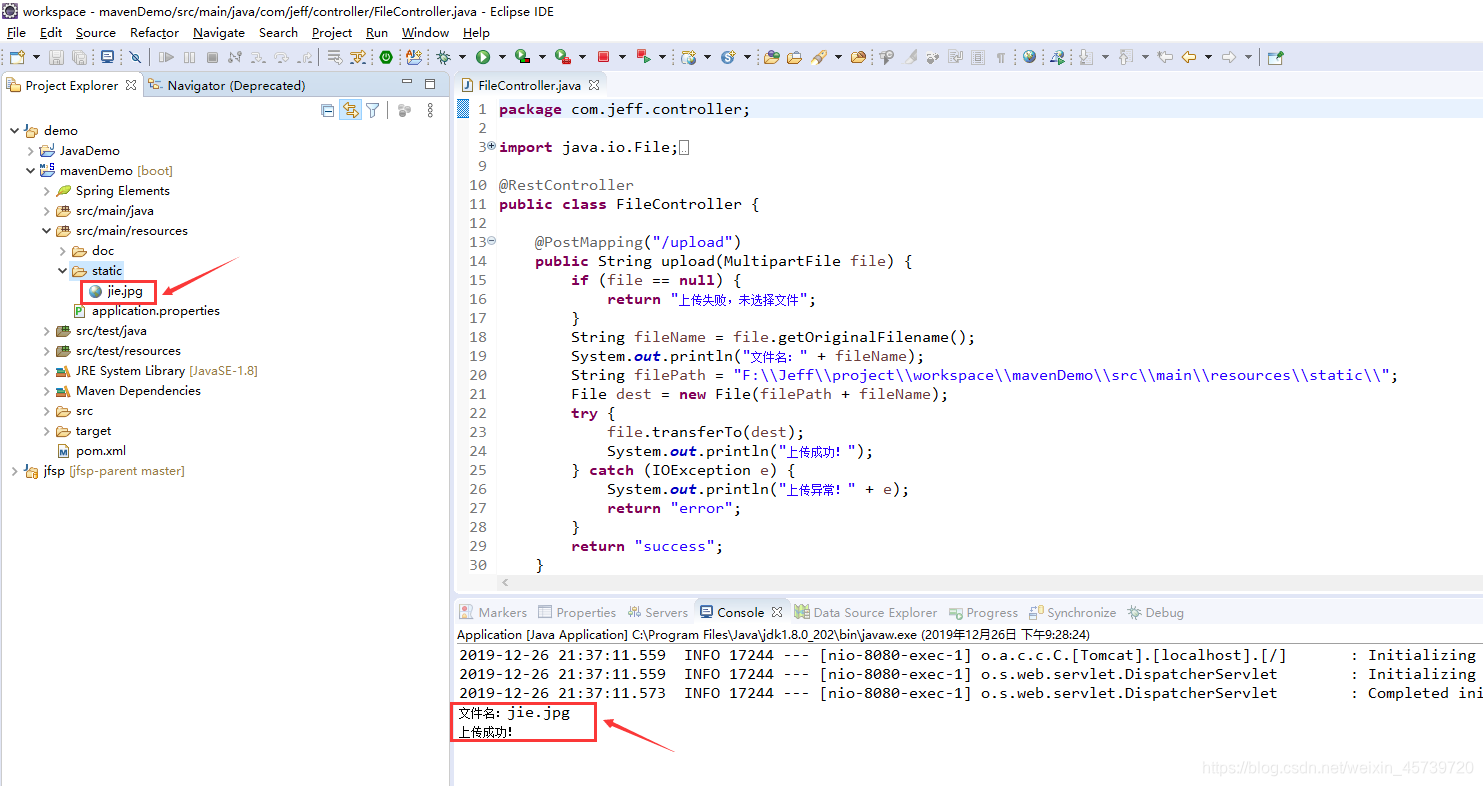The width and height of the screenshot is (1483, 786).
Task: Click the Save icon in toolbar
Action: click(x=56, y=57)
